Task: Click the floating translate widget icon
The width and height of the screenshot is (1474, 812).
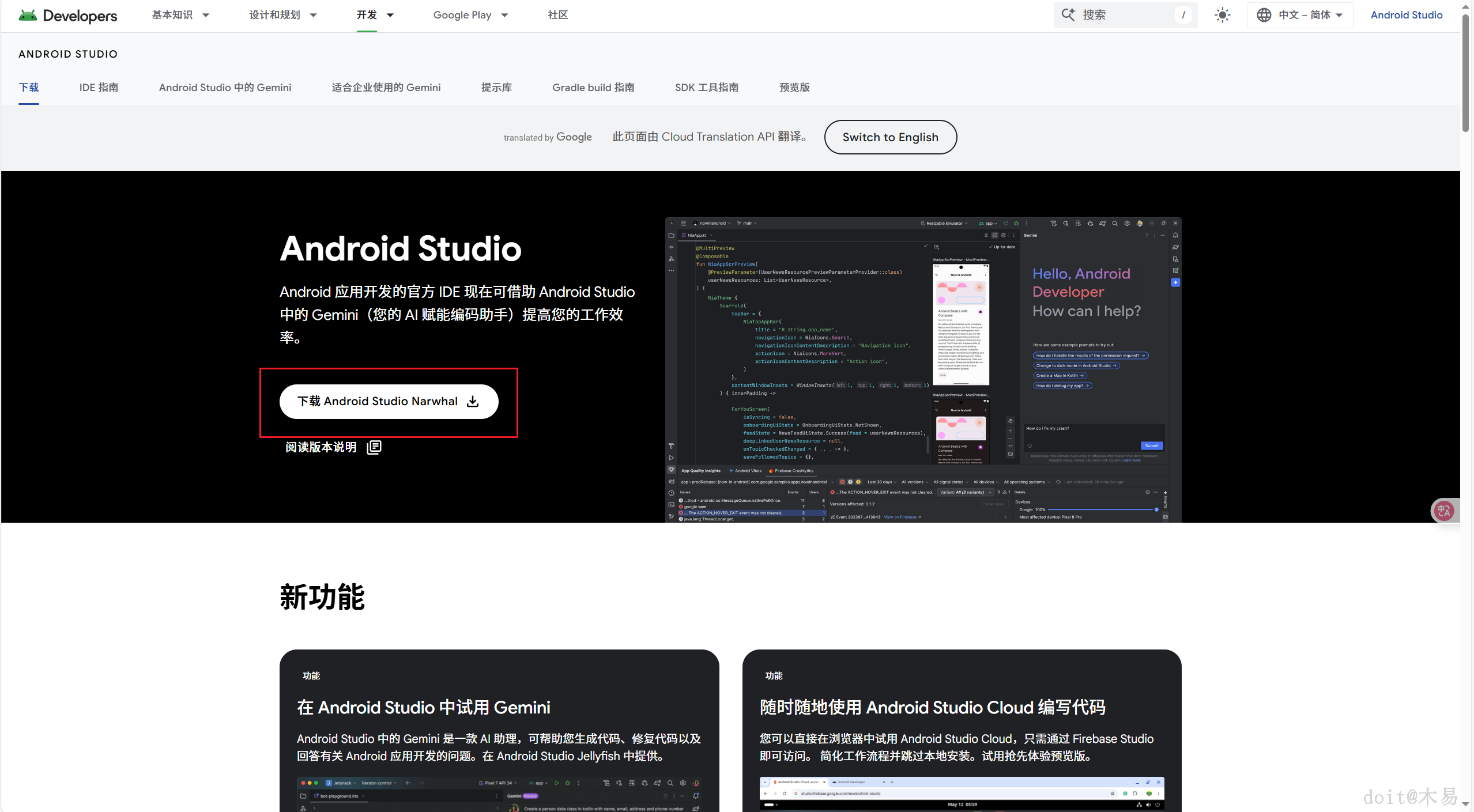Action: pyautogui.click(x=1444, y=511)
